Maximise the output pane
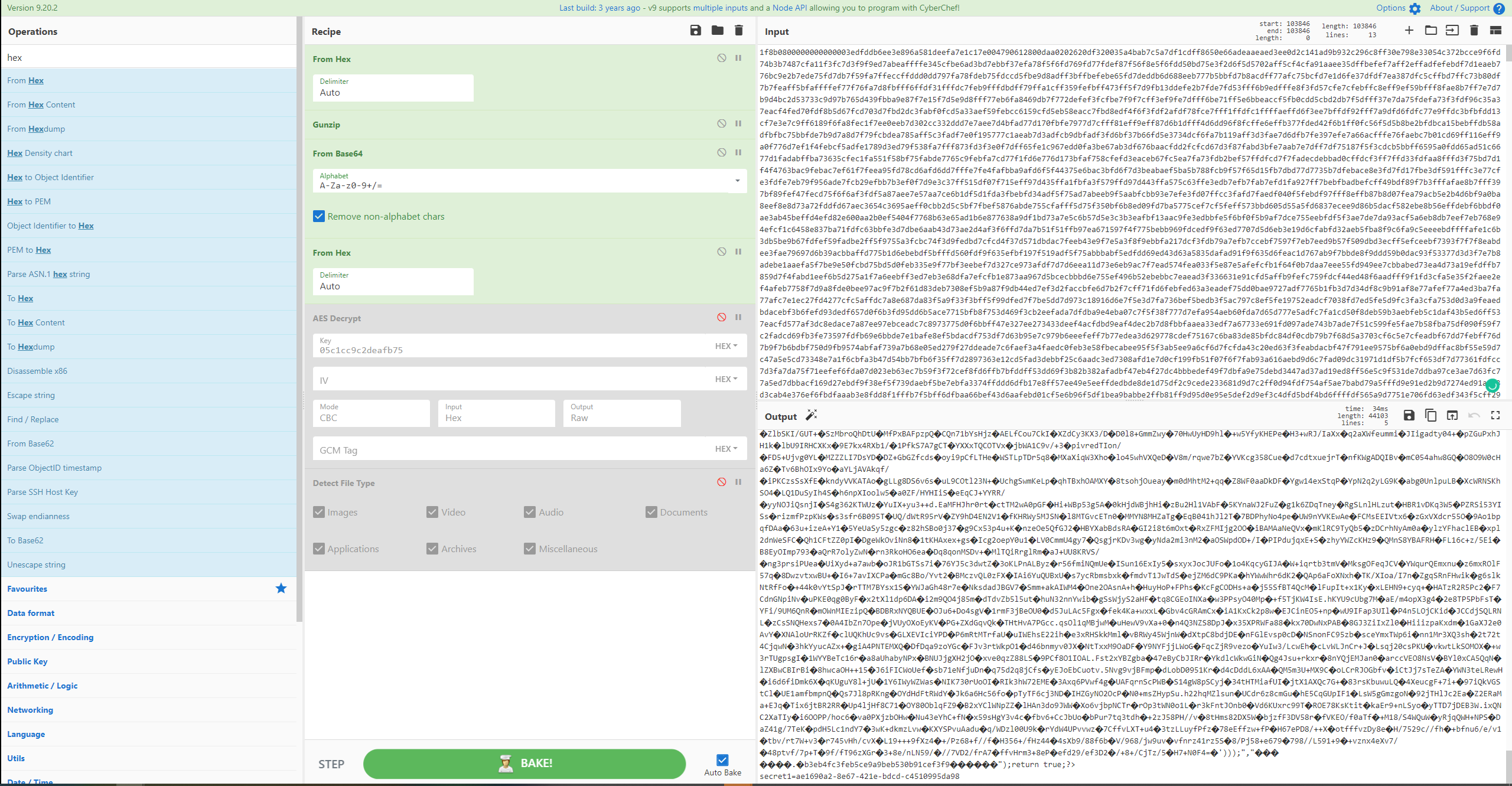 1495,416
